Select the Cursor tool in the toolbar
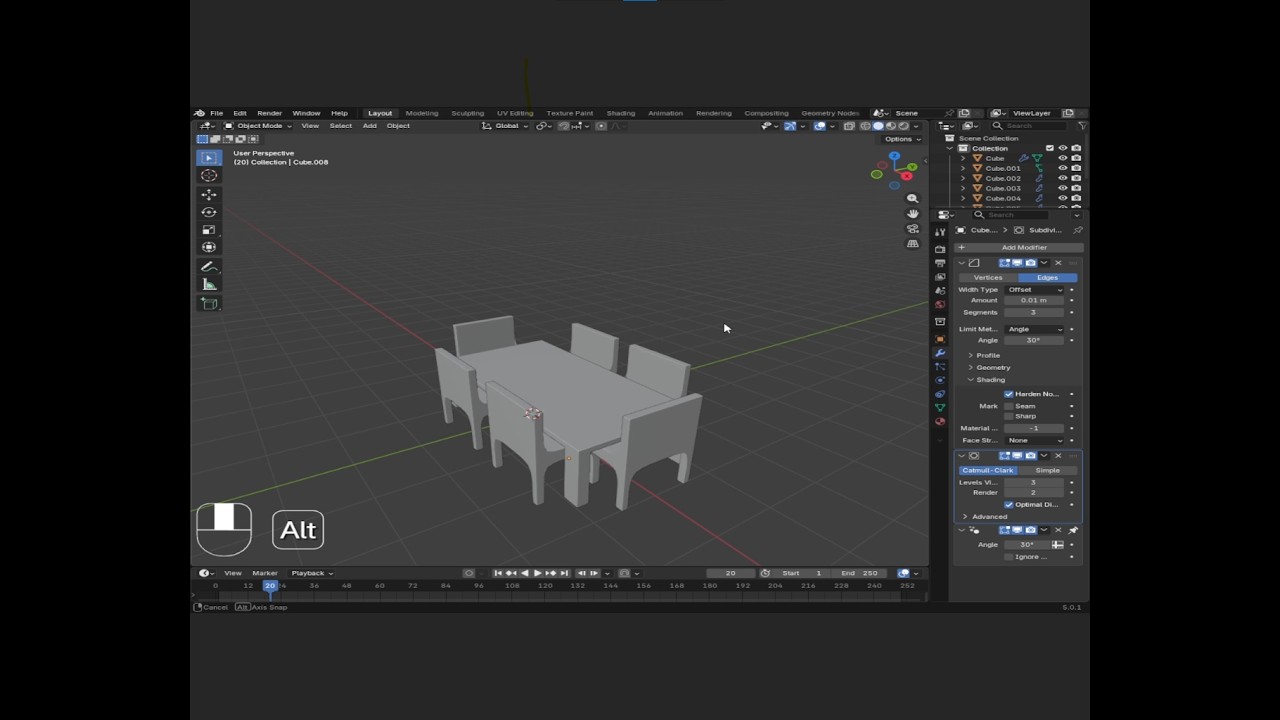The height and width of the screenshot is (720, 1280). pos(209,176)
